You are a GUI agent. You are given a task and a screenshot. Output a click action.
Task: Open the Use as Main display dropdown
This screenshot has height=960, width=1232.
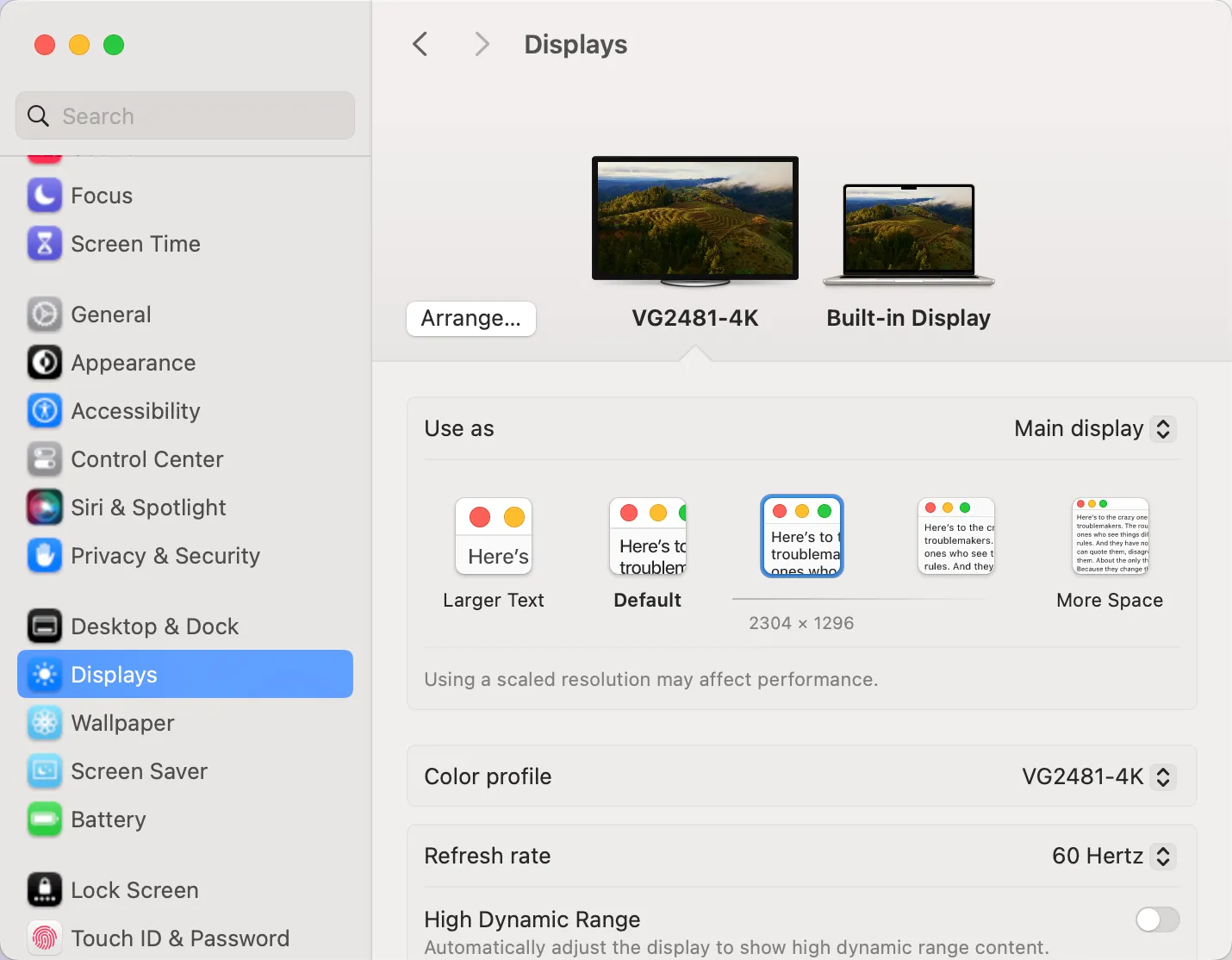pos(1094,429)
